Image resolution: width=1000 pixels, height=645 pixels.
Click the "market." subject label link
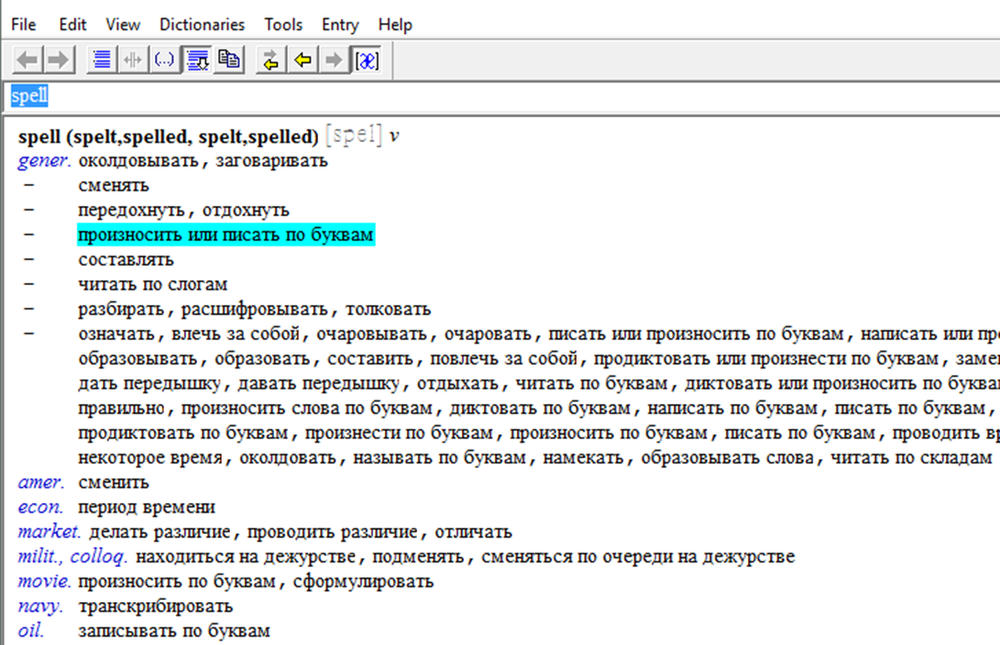pos(49,531)
